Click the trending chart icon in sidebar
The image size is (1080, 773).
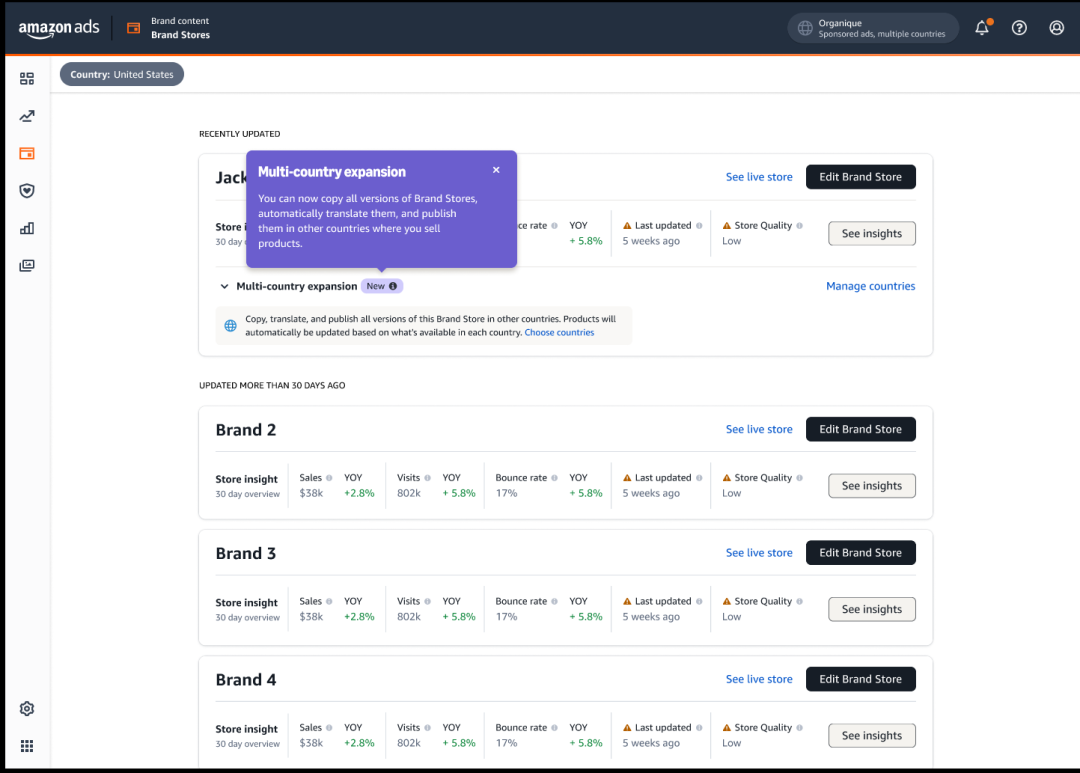27,116
